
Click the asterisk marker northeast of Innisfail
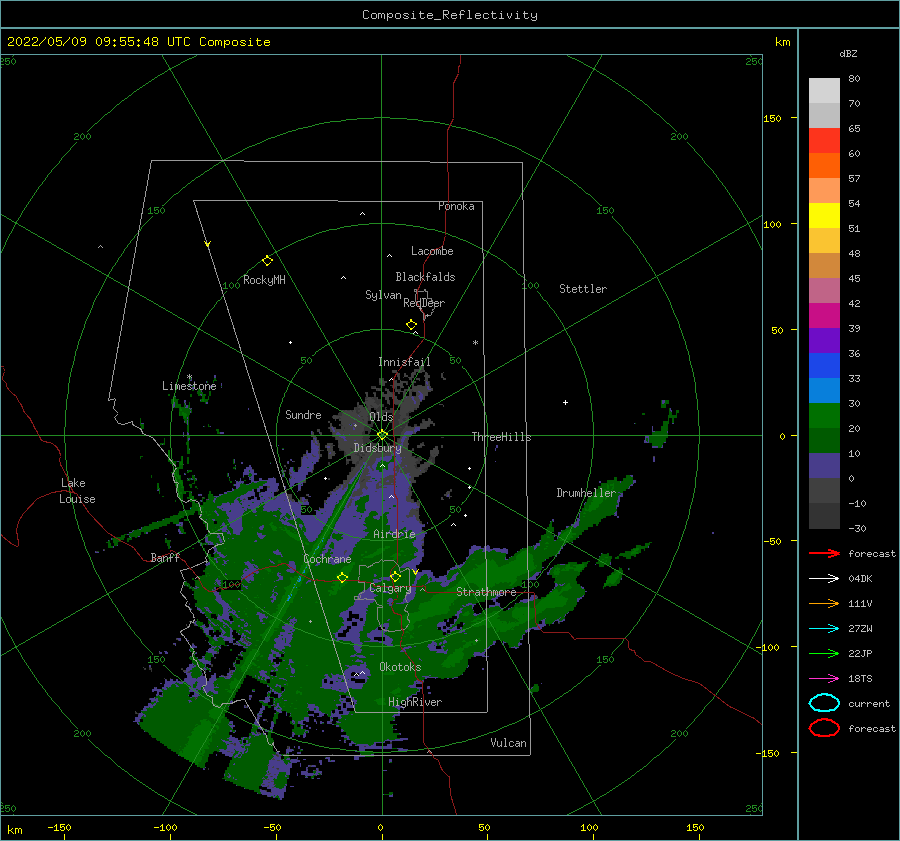475,343
